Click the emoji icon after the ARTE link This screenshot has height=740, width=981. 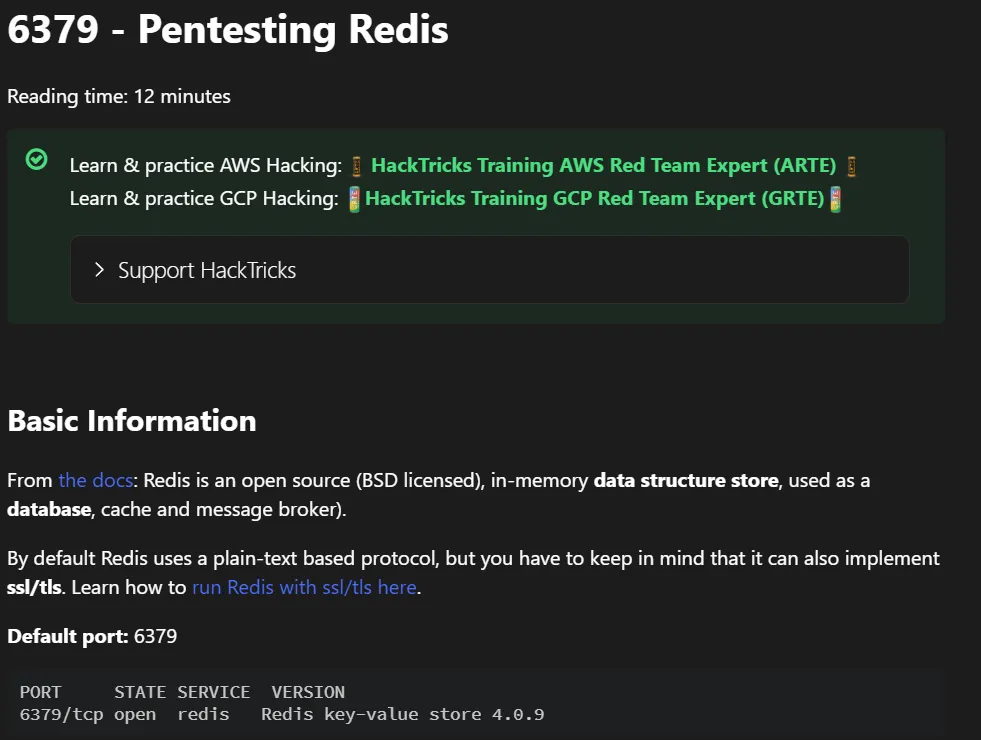(x=852, y=166)
